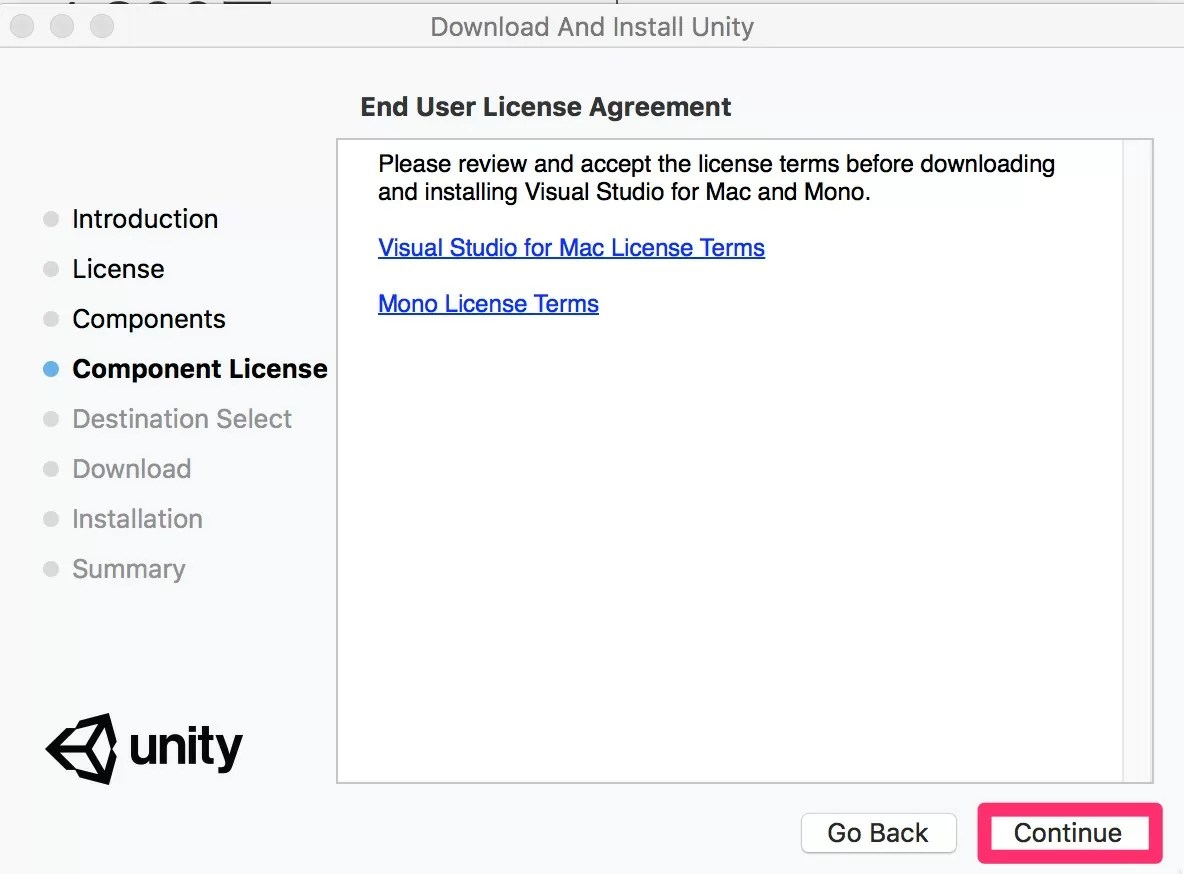1184x874 pixels.
Task: Minimize the installer window
Action: (x=62, y=26)
